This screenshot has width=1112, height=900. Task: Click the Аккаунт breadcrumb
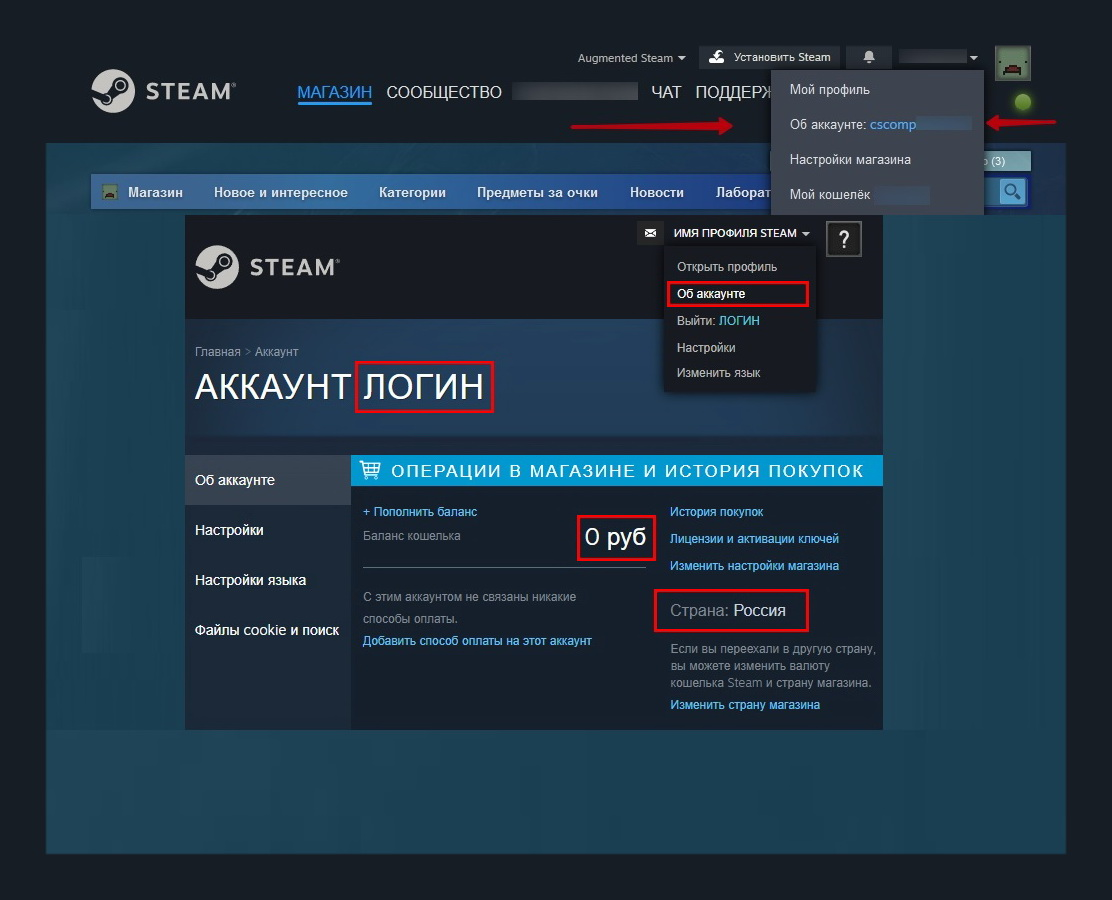coord(276,352)
